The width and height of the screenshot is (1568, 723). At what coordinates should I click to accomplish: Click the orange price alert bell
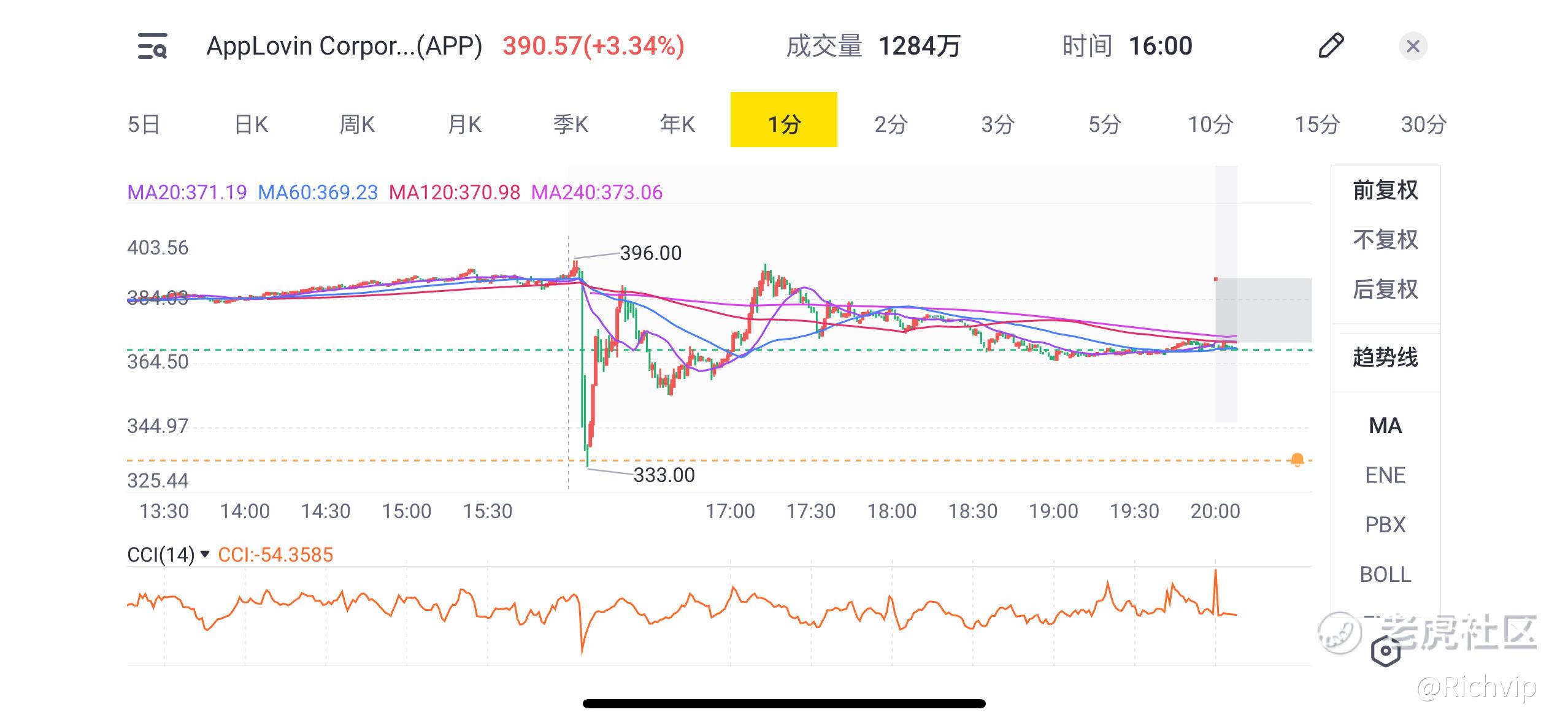[x=1297, y=460]
